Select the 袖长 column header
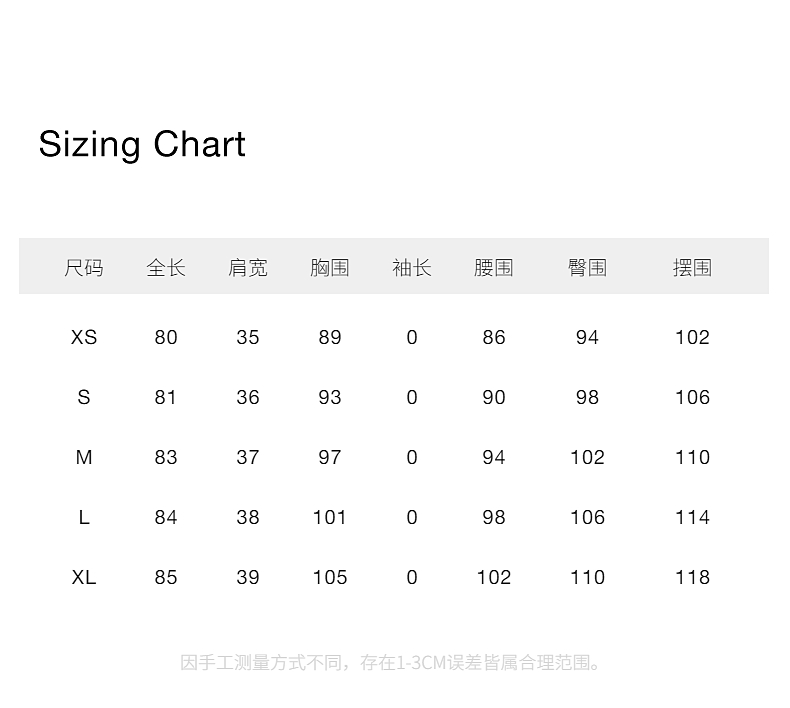The image size is (790, 708). point(412,268)
